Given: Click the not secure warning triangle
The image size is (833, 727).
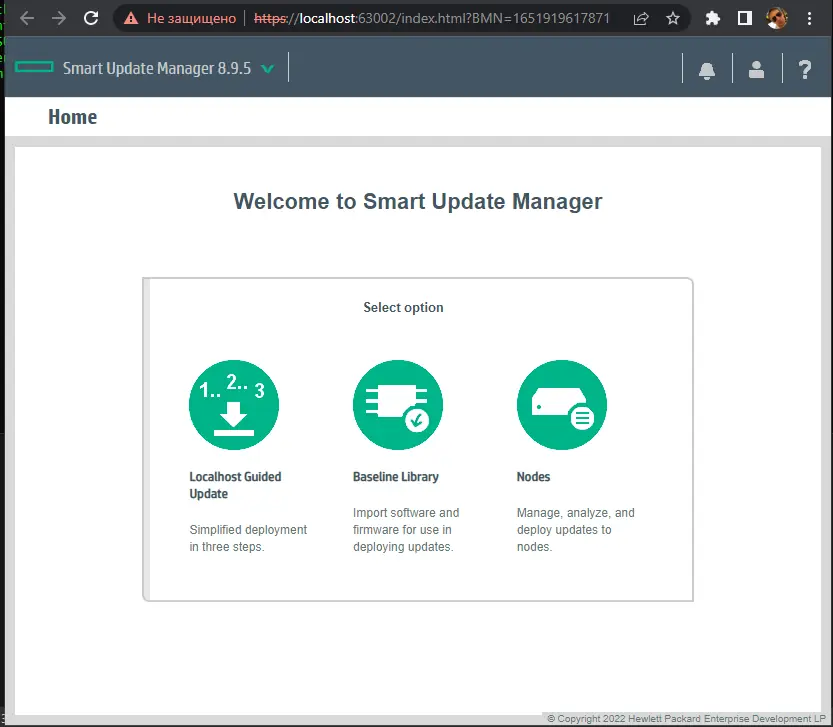Looking at the screenshot, I should [131, 19].
